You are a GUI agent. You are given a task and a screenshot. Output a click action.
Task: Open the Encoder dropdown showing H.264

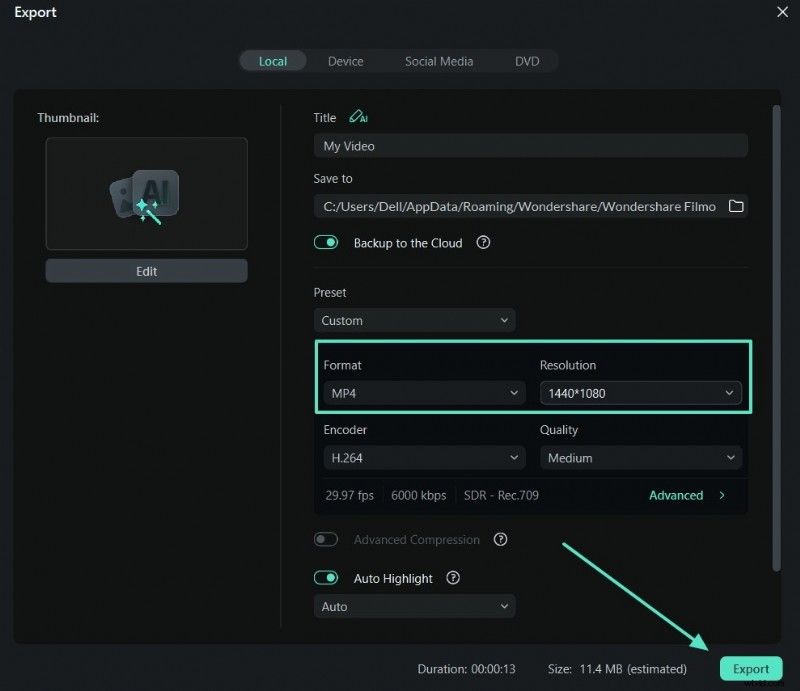pos(422,457)
